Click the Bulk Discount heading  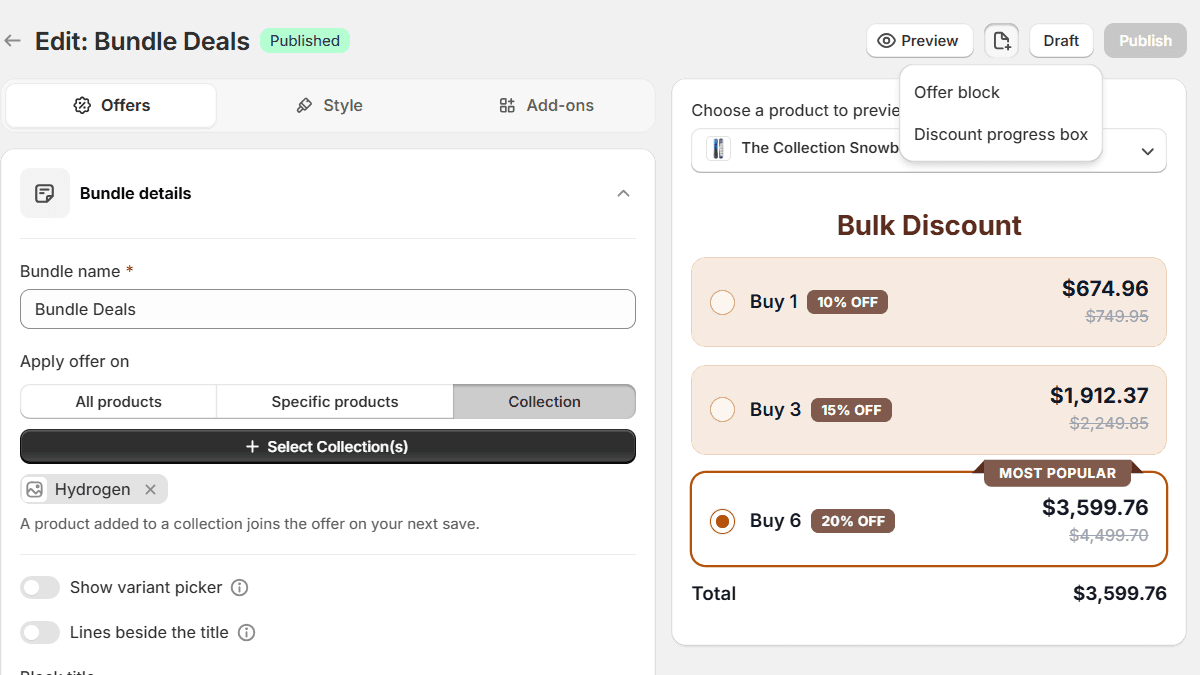(x=929, y=225)
